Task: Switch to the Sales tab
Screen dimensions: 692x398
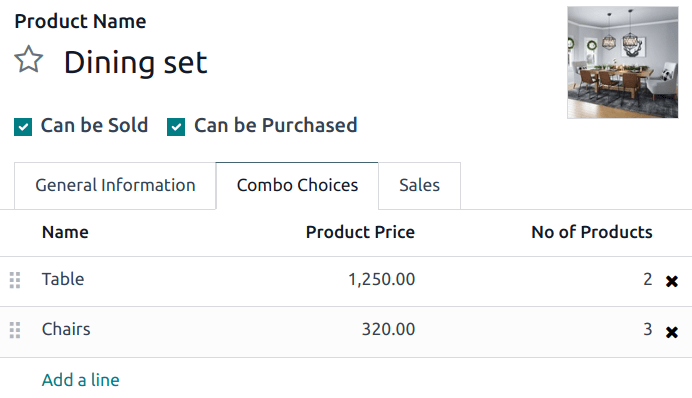Action: click(x=419, y=185)
